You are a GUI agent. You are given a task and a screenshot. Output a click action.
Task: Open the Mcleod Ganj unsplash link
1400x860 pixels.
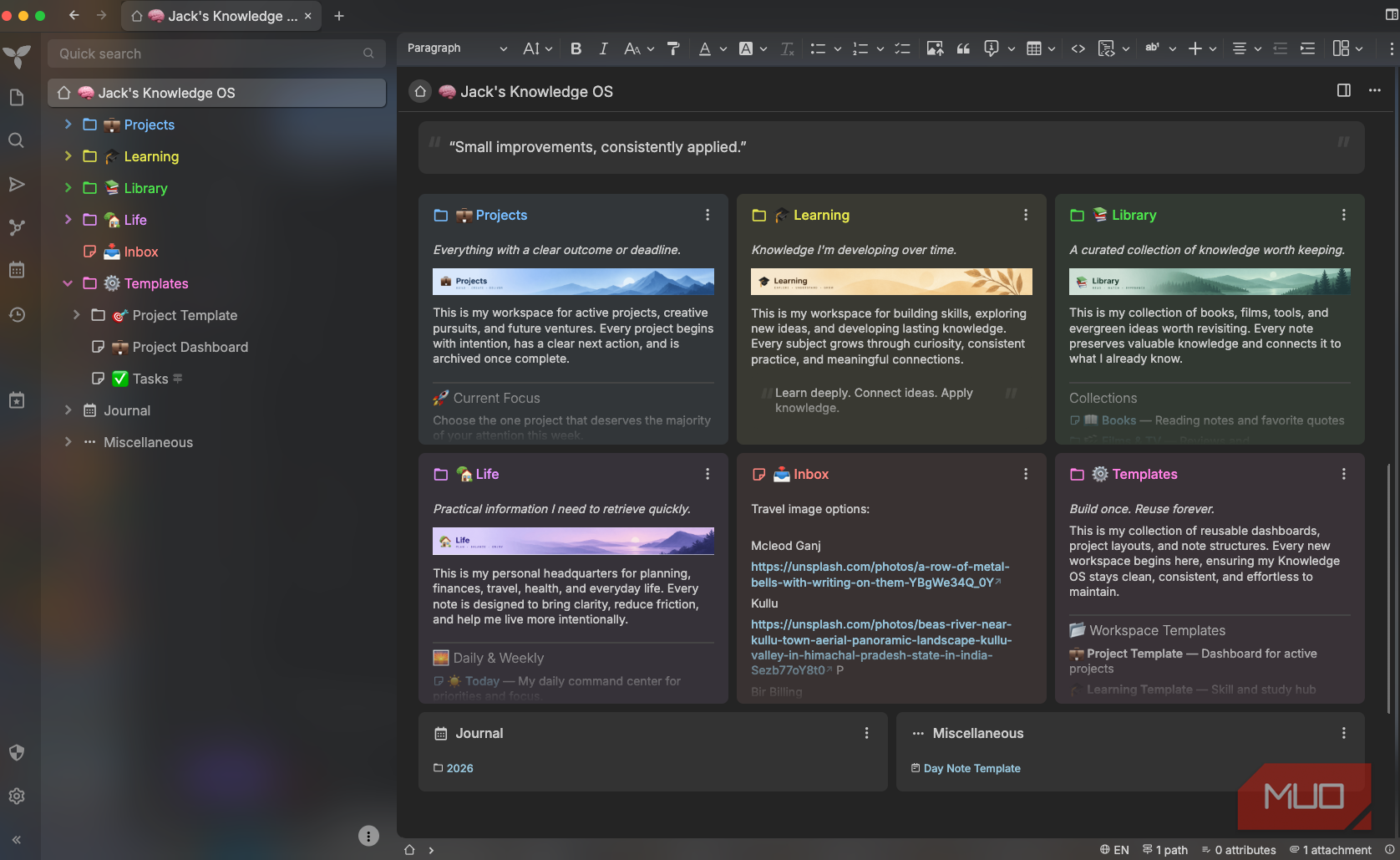[x=880, y=574]
